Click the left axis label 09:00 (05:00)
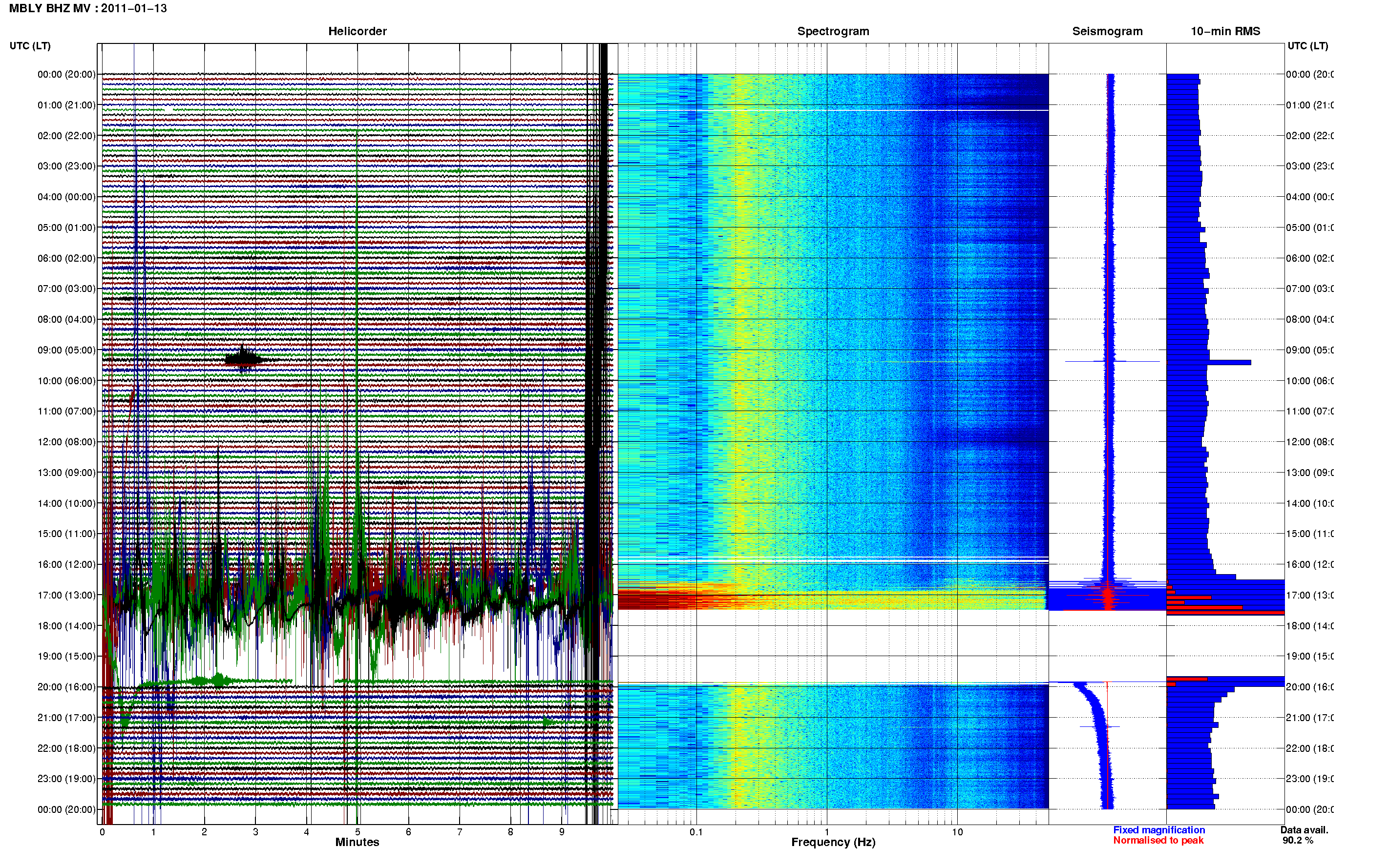The height and width of the screenshot is (868, 1389). tap(66, 350)
